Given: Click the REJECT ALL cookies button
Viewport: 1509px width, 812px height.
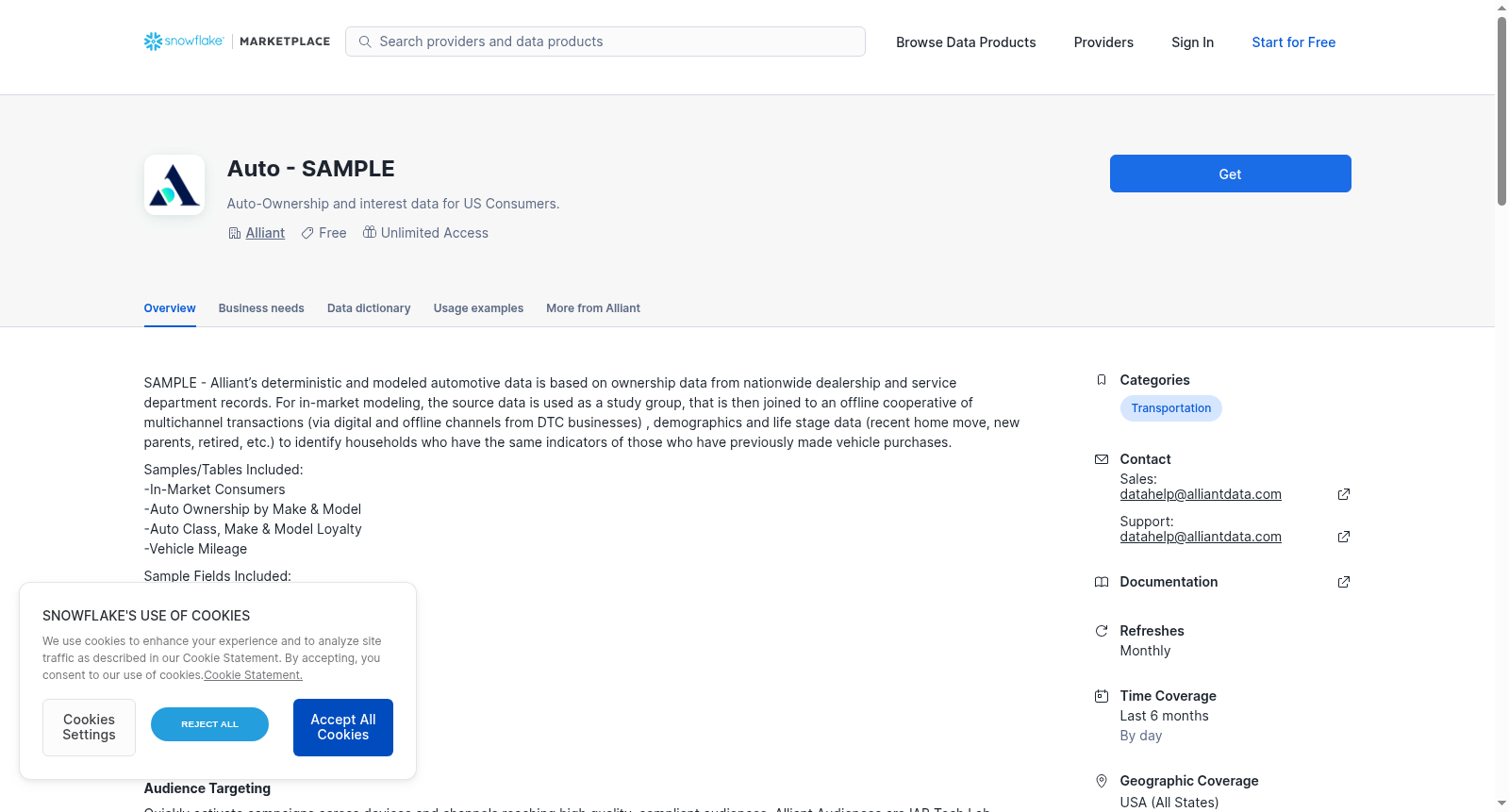Looking at the screenshot, I should tap(209, 724).
